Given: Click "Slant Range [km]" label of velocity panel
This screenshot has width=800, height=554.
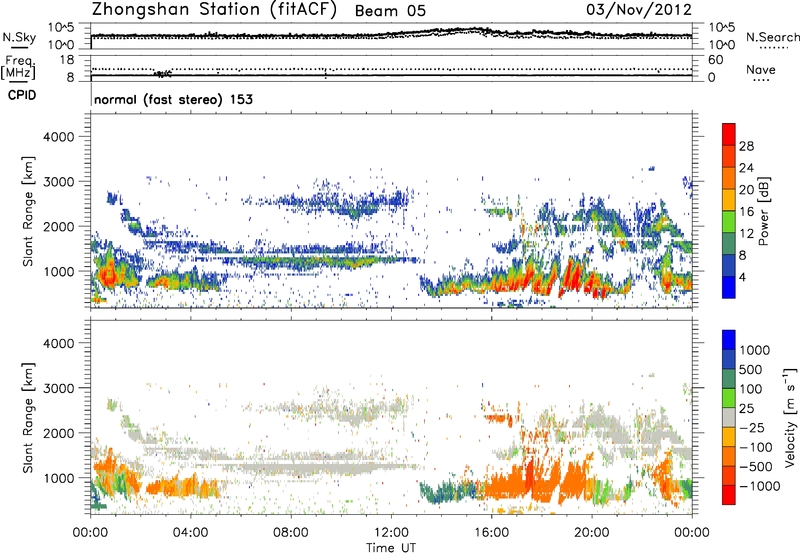Looking at the screenshot, I should point(28,417).
